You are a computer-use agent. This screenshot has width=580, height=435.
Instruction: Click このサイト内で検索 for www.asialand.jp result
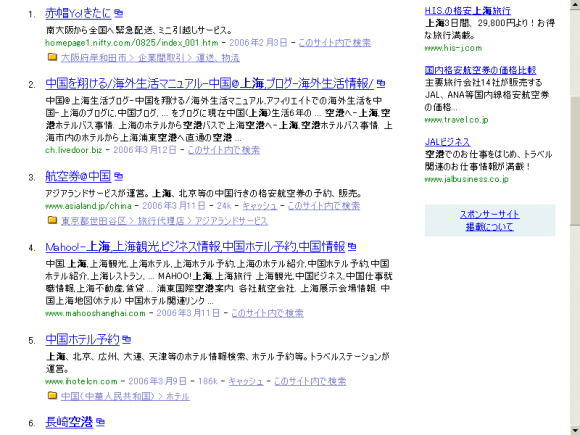pos(324,206)
